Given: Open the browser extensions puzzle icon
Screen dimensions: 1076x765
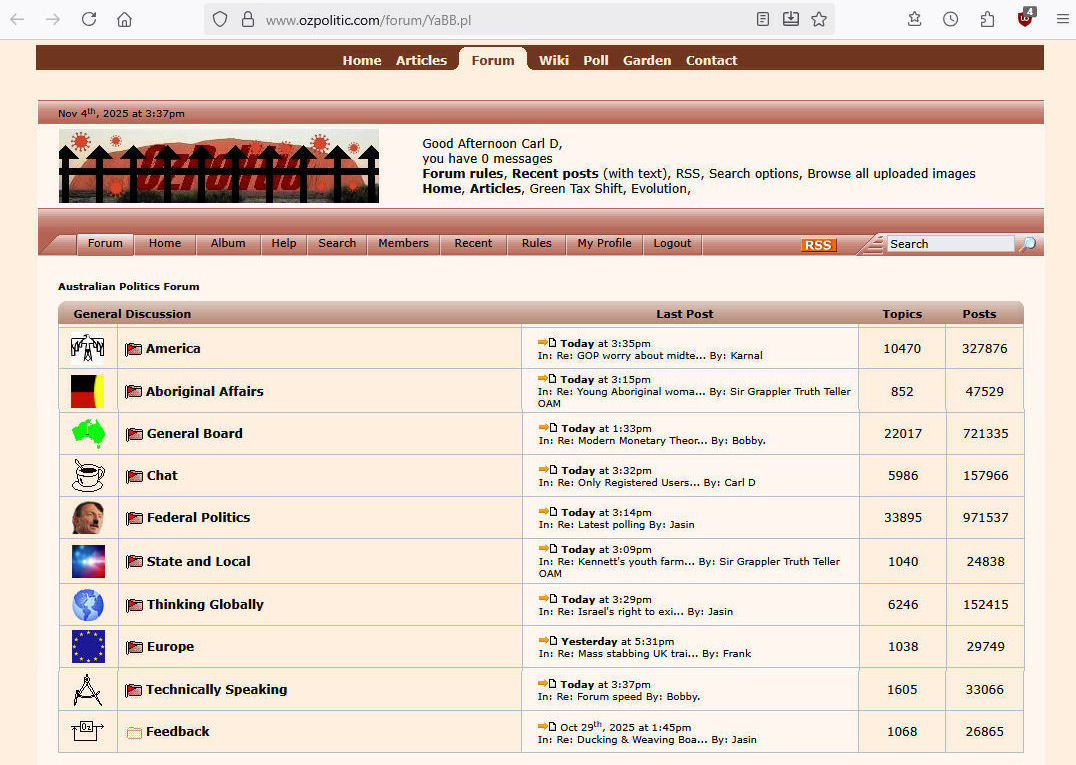Looking at the screenshot, I should click(x=987, y=19).
